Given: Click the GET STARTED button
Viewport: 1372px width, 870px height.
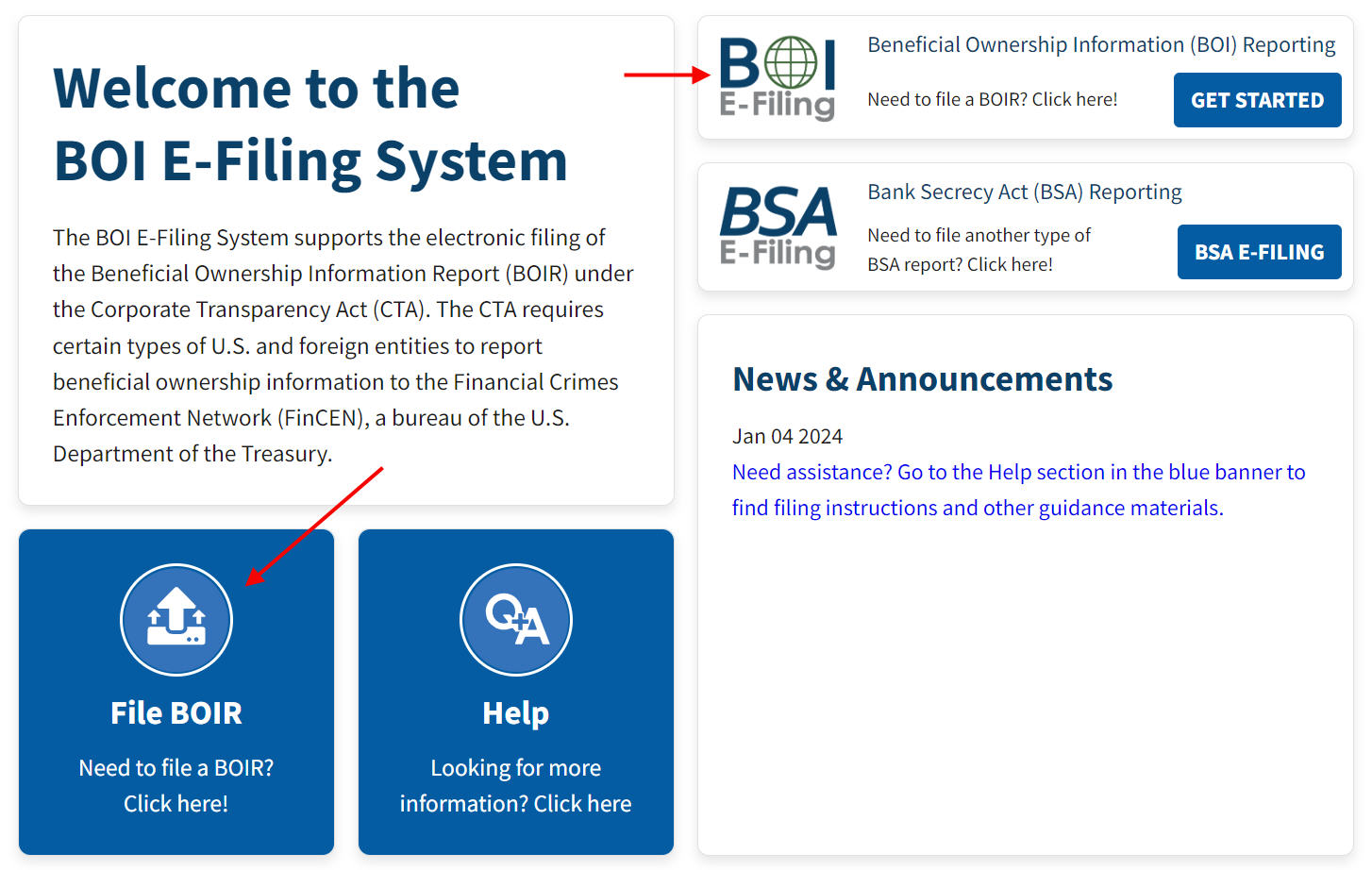Looking at the screenshot, I should pyautogui.click(x=1256, y=99).
